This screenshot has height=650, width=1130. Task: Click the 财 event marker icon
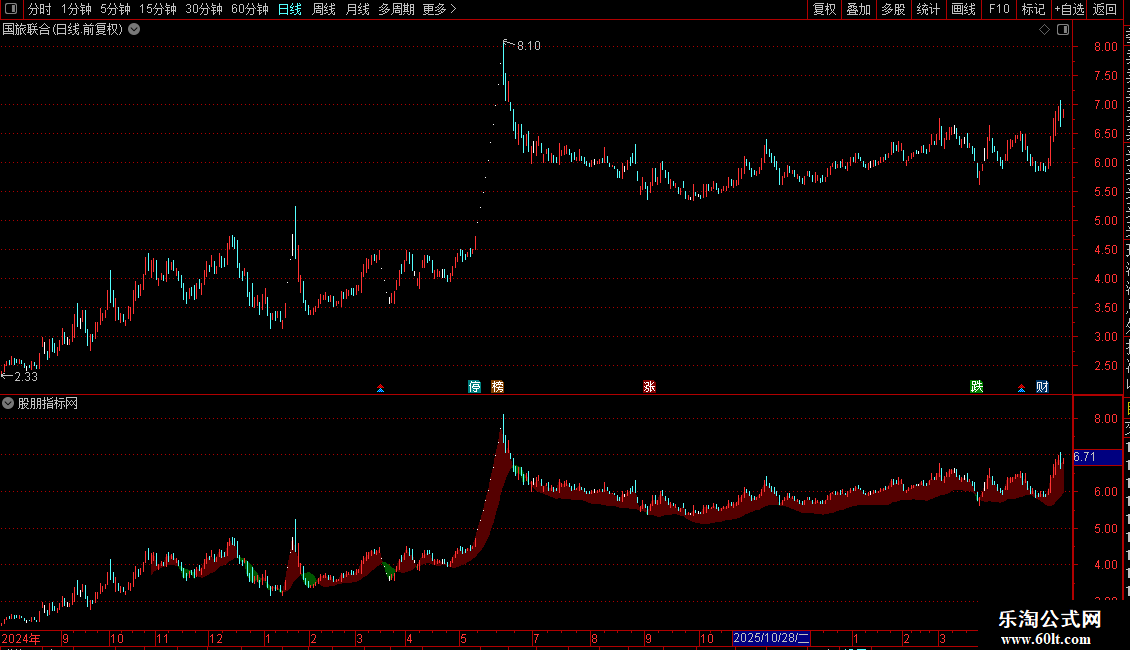coord(1042,387)
